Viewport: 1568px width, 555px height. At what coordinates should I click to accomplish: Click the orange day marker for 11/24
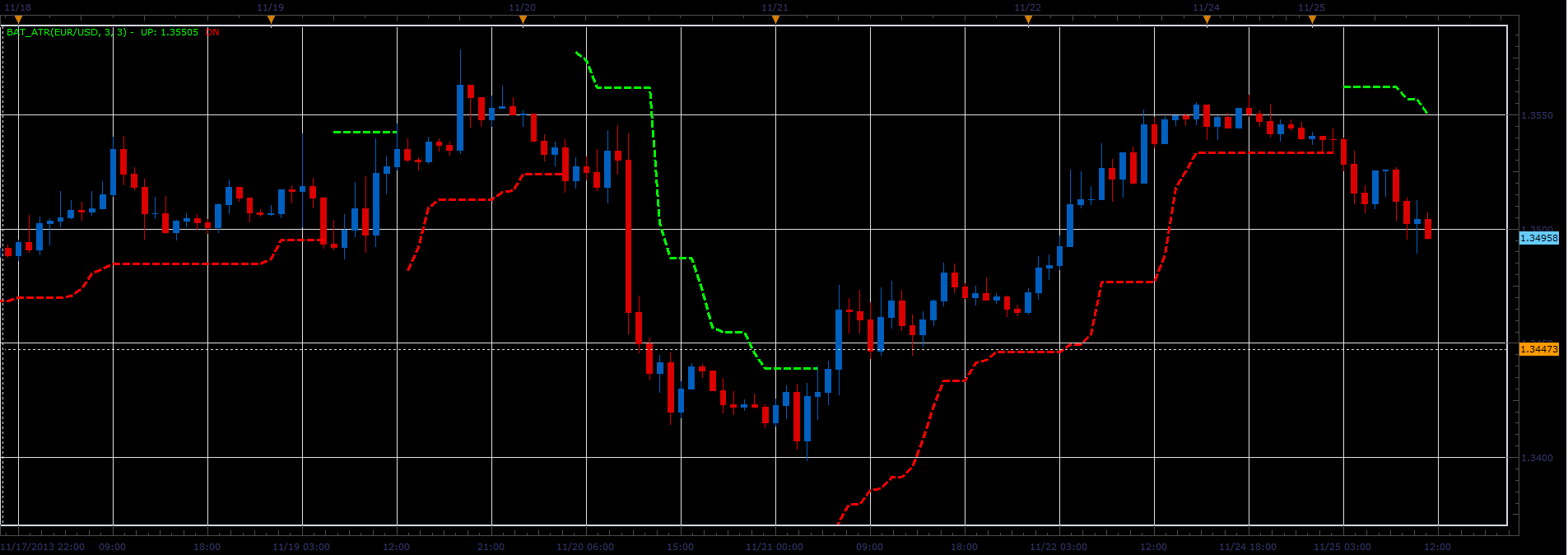1207,20
